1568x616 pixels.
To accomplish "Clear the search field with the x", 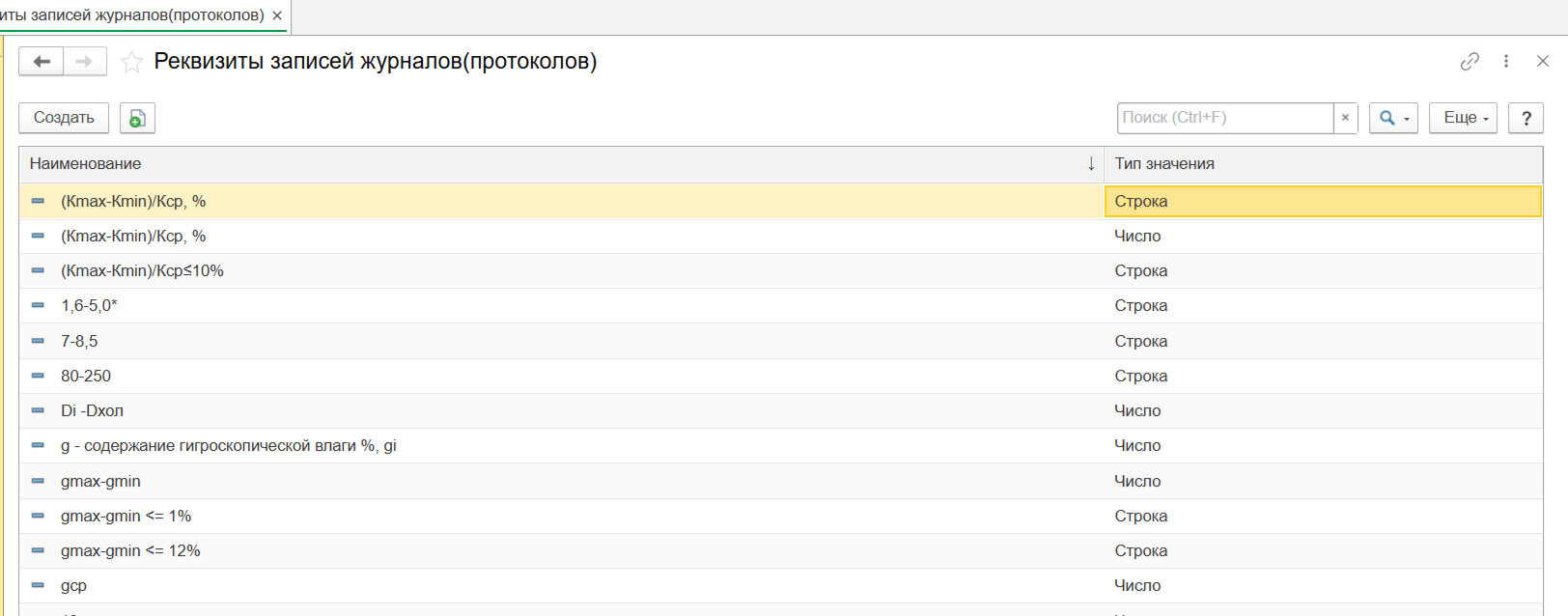I will (x=1345, y=118).
